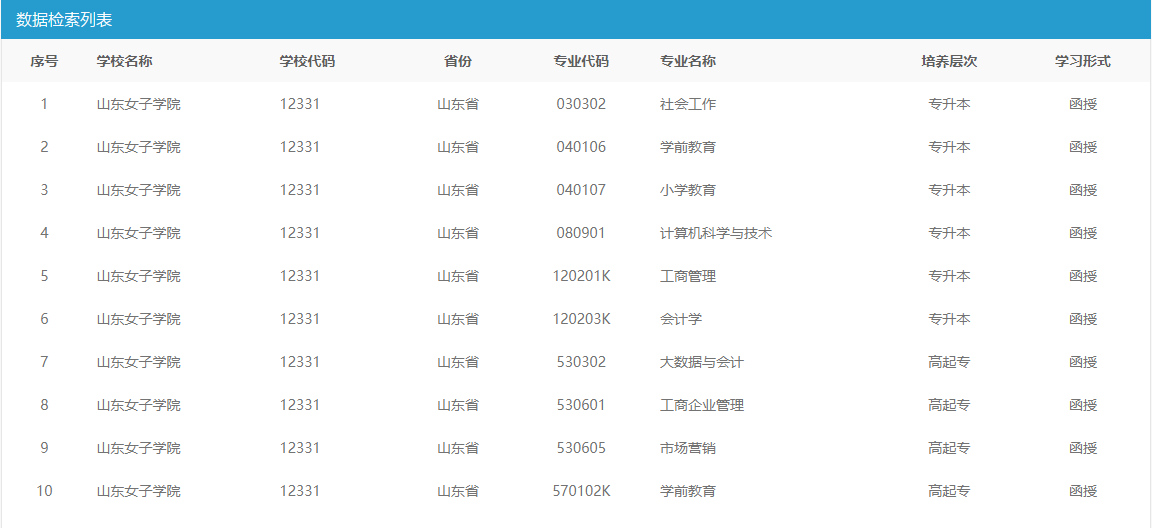Viewport: 1152px width, 528px height.
Task: Select the 小学教育 major name
Action: point(688,190)
